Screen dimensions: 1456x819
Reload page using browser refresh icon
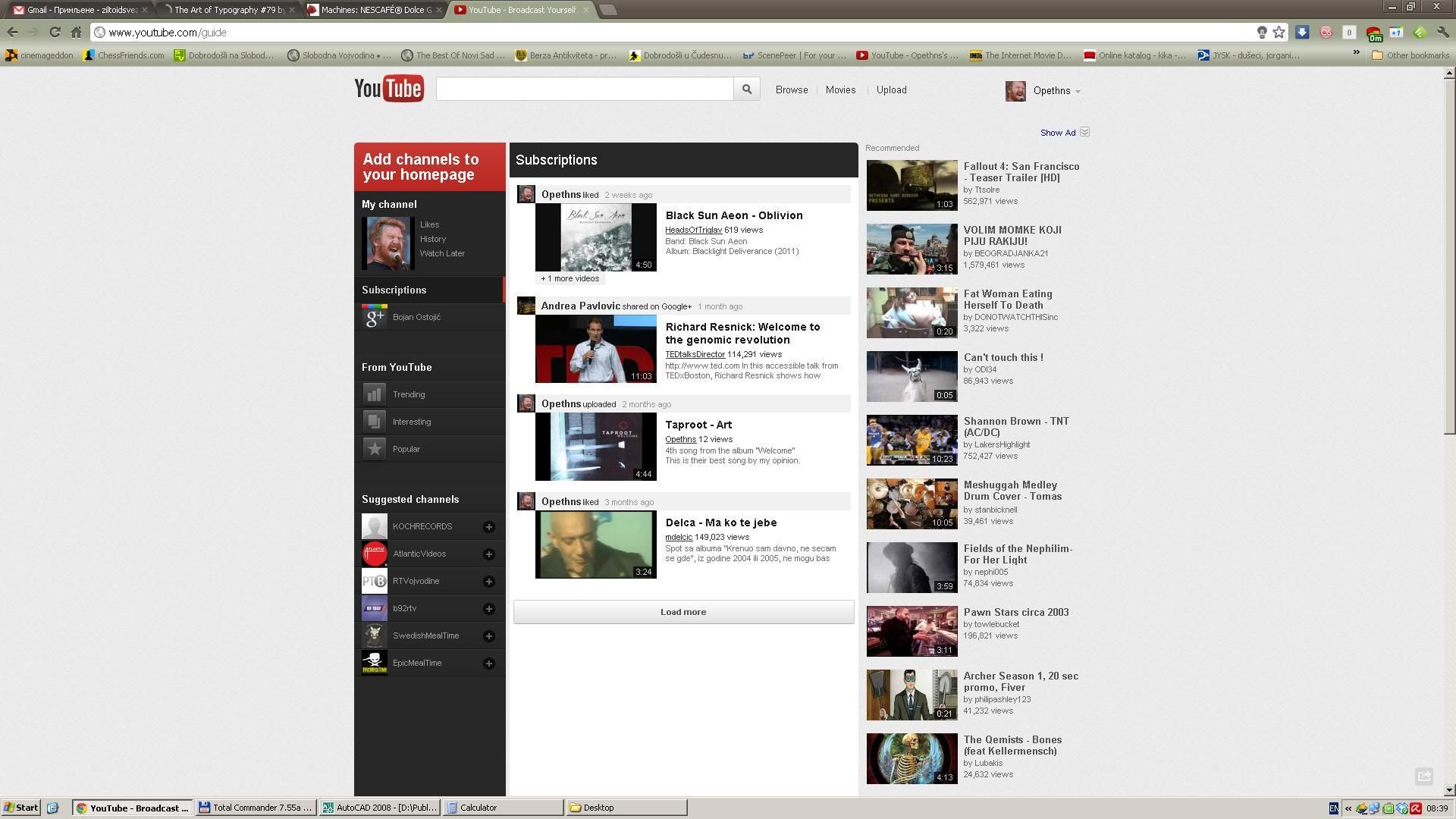(x=55, y=32)
